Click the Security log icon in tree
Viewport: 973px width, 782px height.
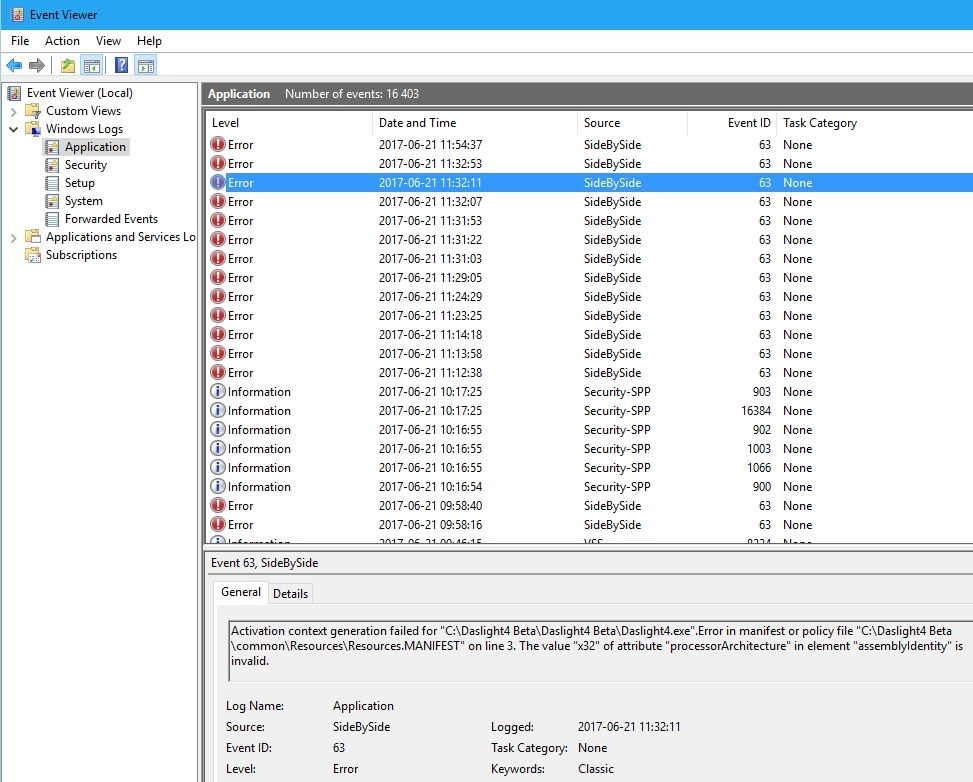click(x=52, y=165)
